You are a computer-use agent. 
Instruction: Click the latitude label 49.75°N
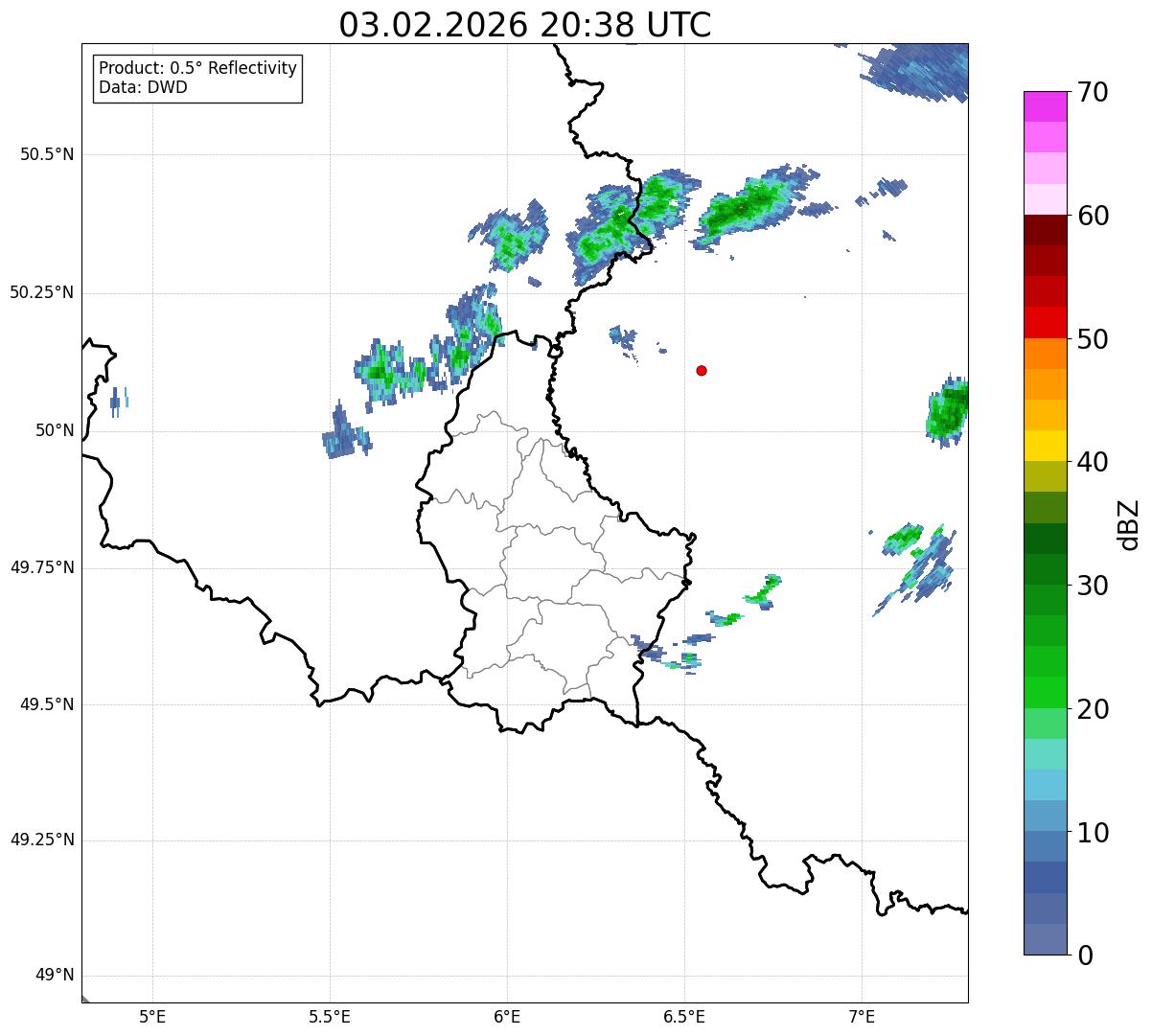click(42, 567)
